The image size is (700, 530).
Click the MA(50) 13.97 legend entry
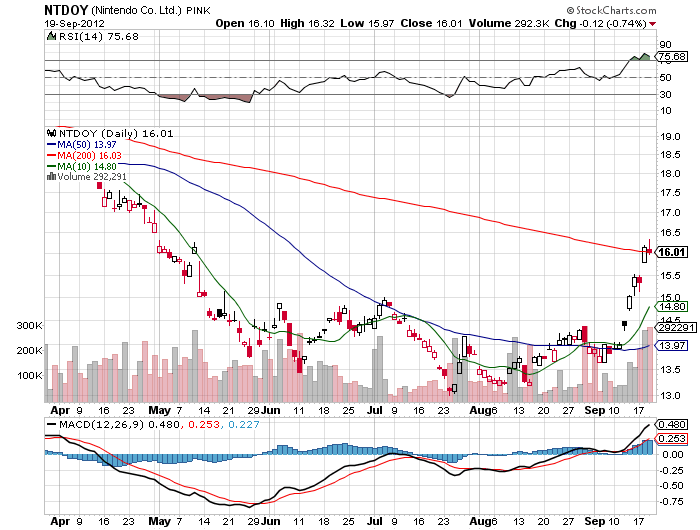[82, 145]
